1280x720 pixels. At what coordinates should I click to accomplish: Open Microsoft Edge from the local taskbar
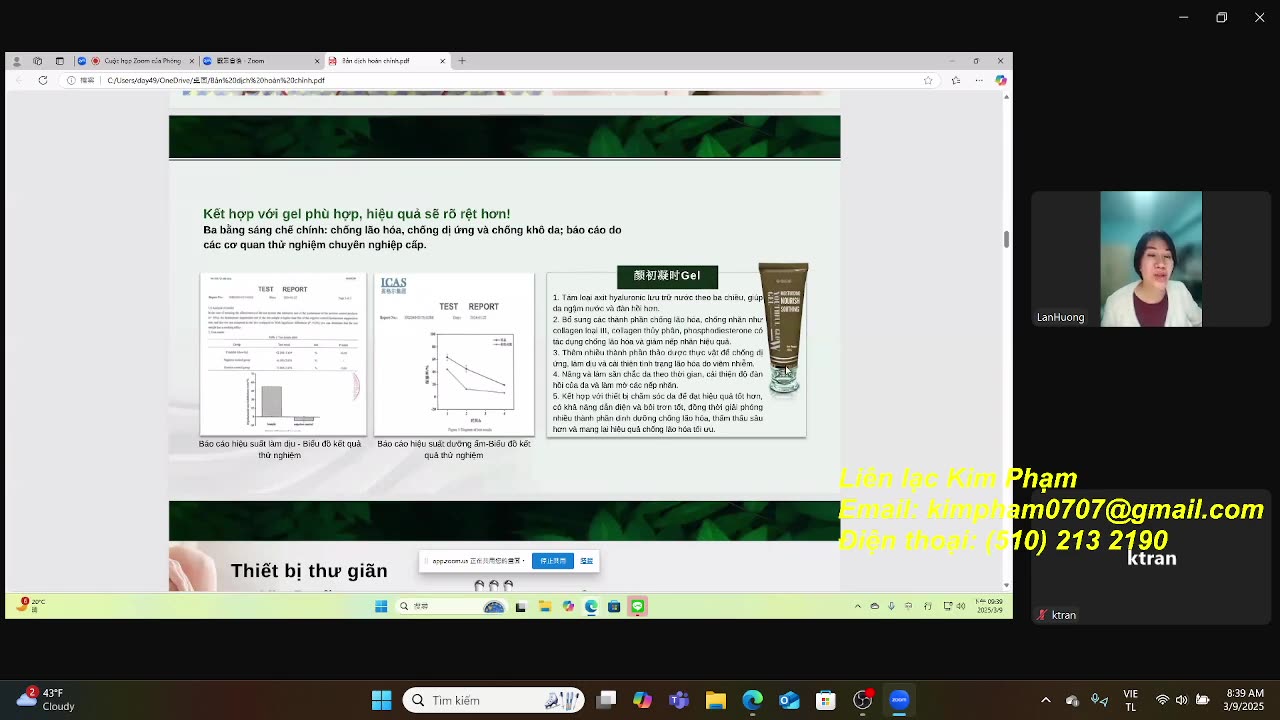752,700
